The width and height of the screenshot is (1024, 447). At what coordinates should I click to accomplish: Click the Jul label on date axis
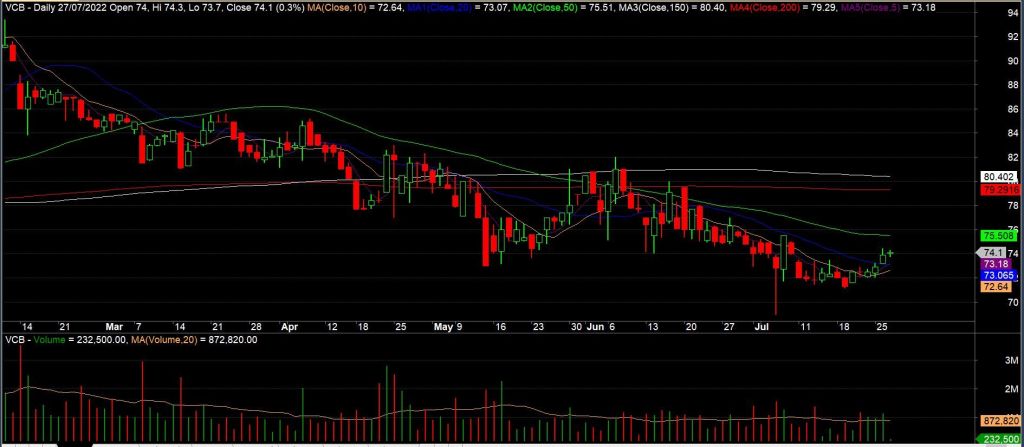(760, 326)
